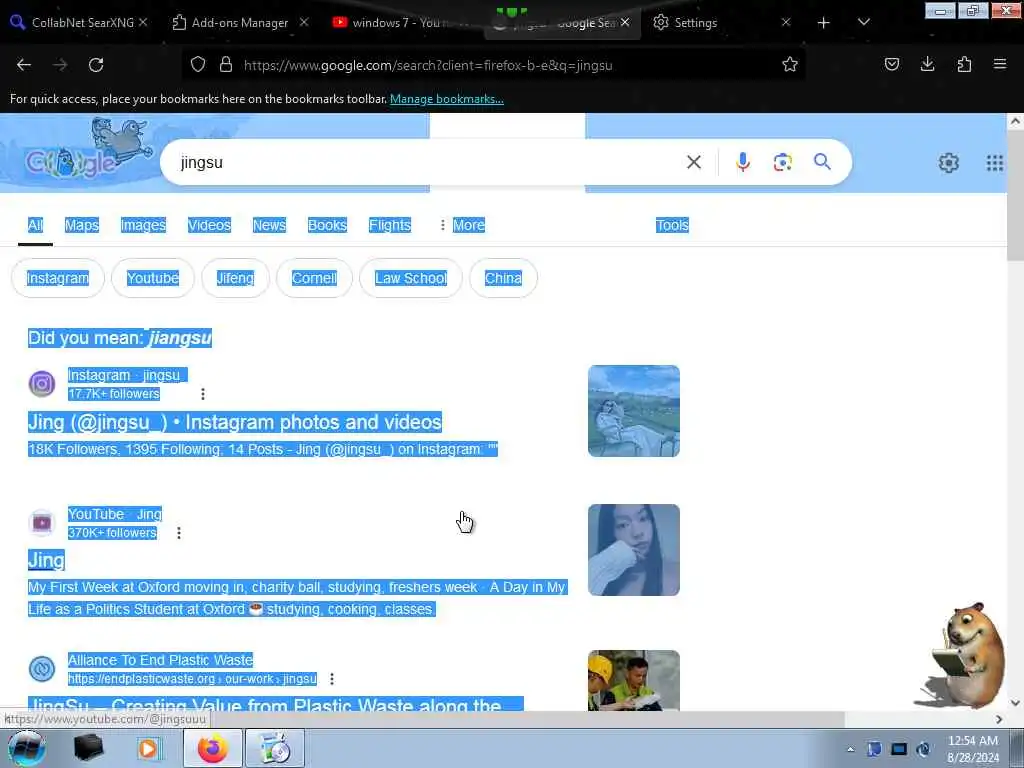Image resolution: width=1024 pixels, height=768 pixels.
Task: Switch to the windows 7 YouTube tab
Action: coord(398,23)
